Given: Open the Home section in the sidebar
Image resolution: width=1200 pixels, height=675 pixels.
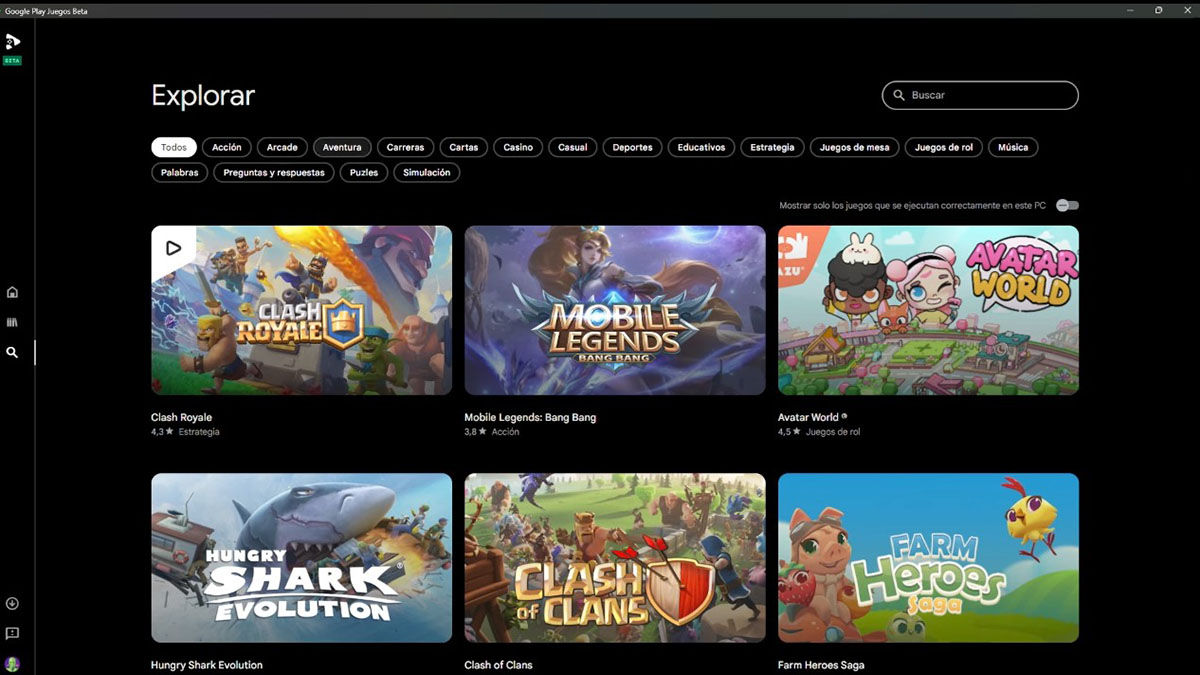Looking at the screenshot, I should click(x=12, y=291).
